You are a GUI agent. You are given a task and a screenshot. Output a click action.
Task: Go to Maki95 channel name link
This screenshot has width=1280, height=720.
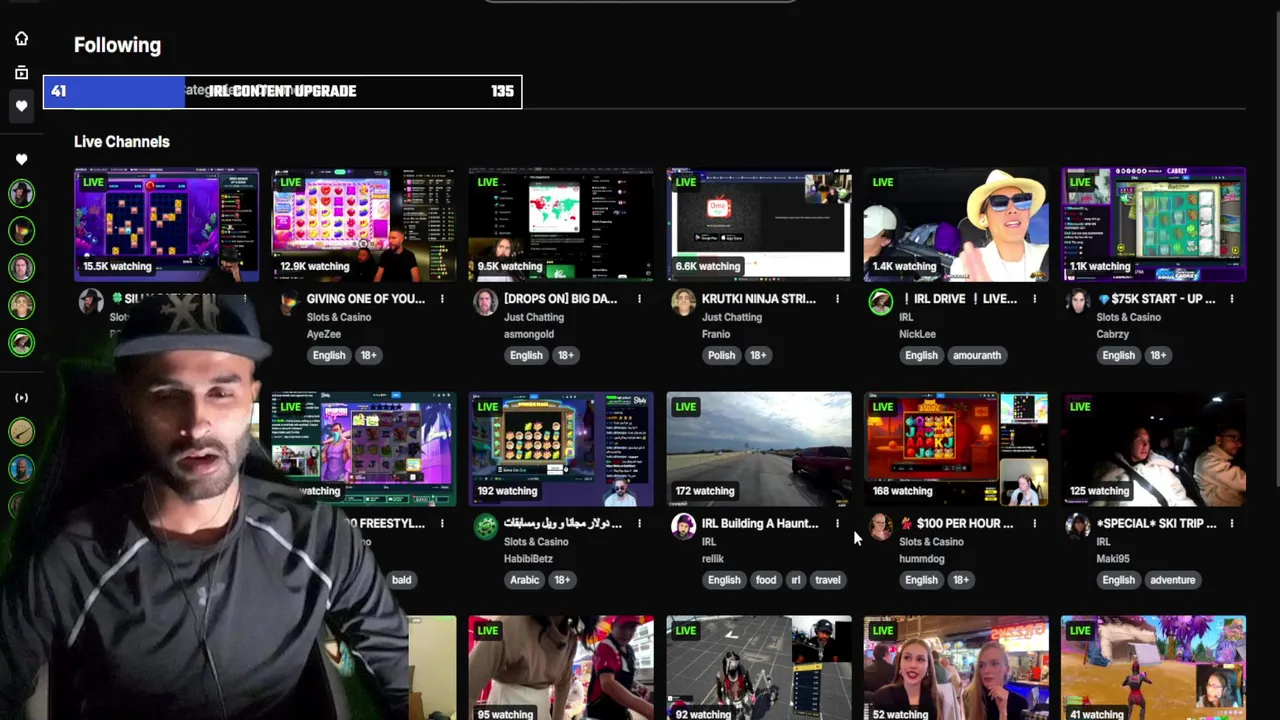[x=1112, y=559]
